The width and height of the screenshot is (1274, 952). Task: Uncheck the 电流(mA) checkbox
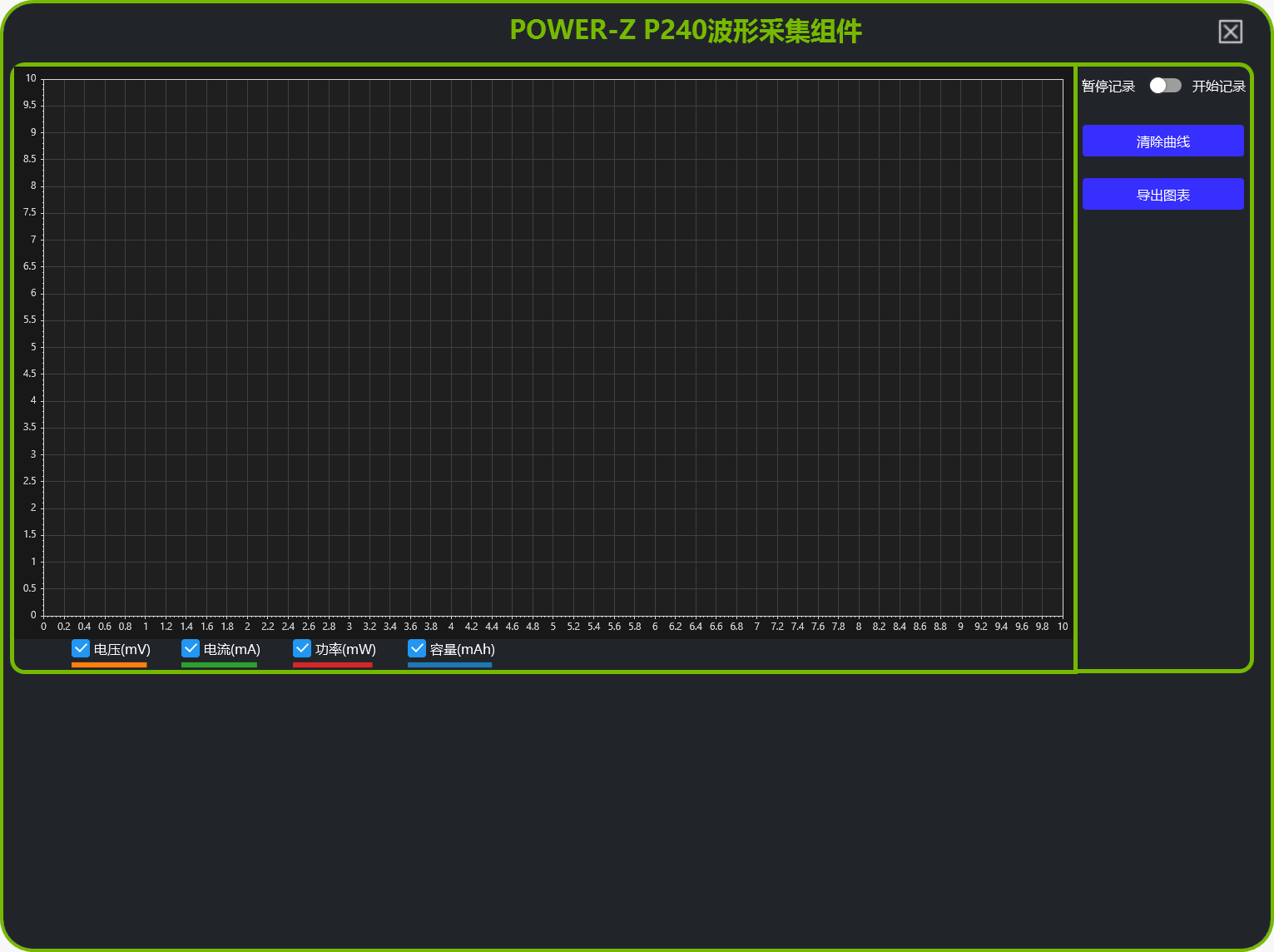[x=191, y=648]
